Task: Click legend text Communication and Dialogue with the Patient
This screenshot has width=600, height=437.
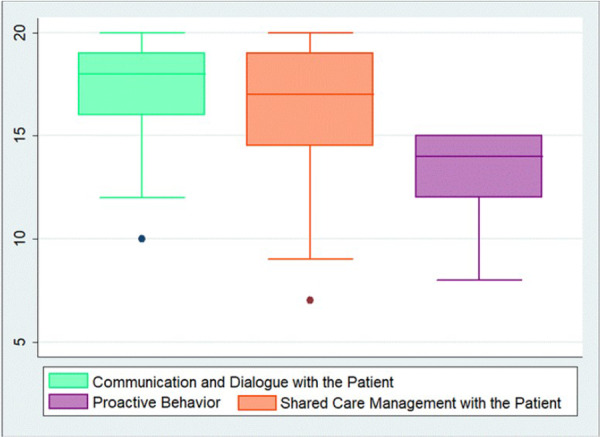Action: (x=243, y=382)
